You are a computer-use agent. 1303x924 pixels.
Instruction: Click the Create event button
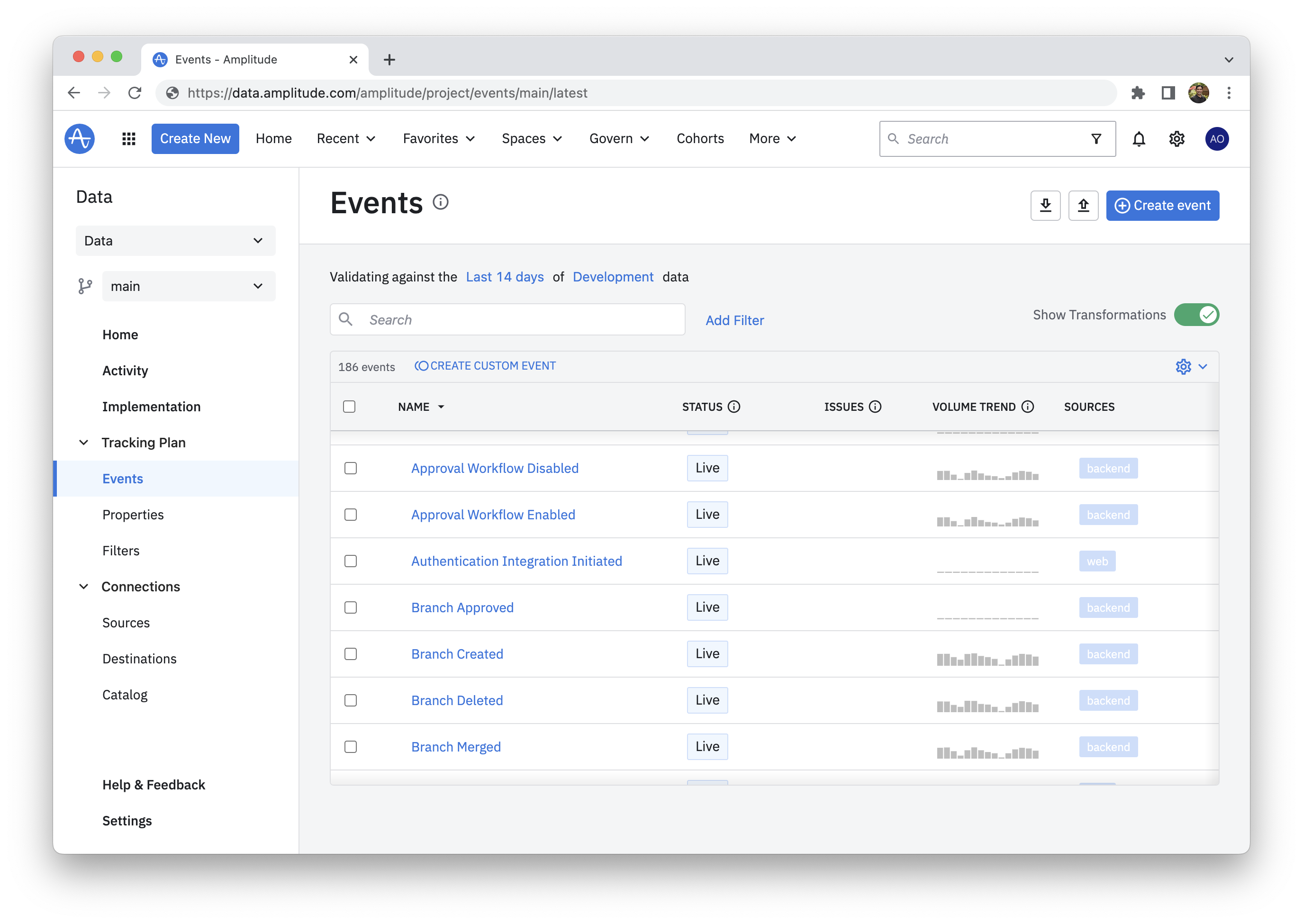point(1162,205)
